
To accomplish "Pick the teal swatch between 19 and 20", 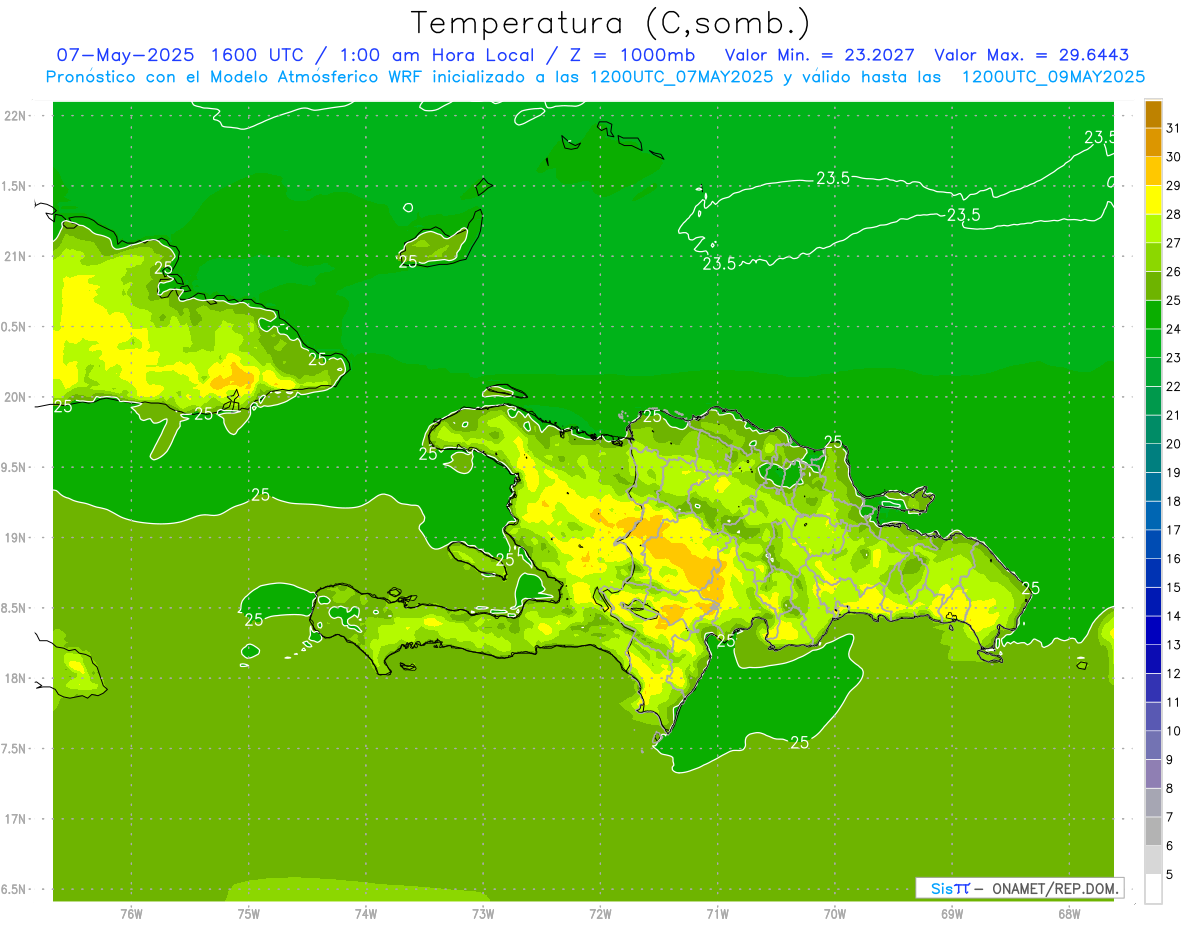I will tap(1153, 458).
